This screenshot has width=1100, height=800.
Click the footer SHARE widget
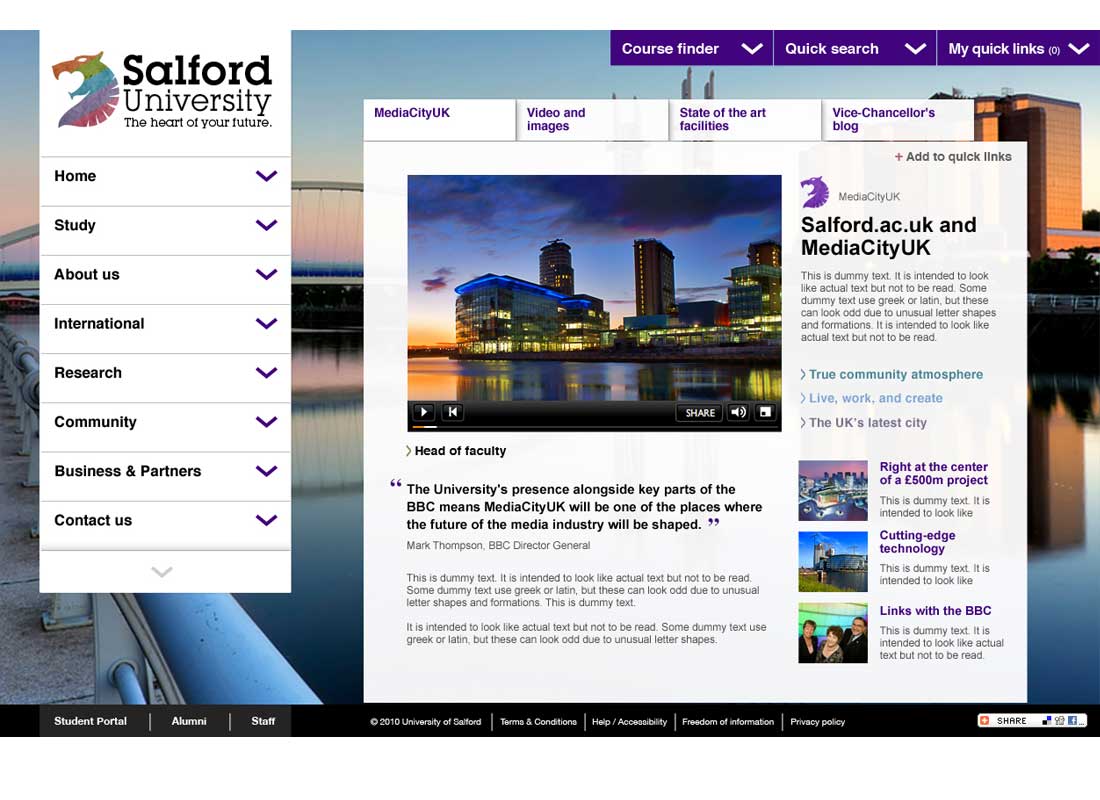(1032, 721)
